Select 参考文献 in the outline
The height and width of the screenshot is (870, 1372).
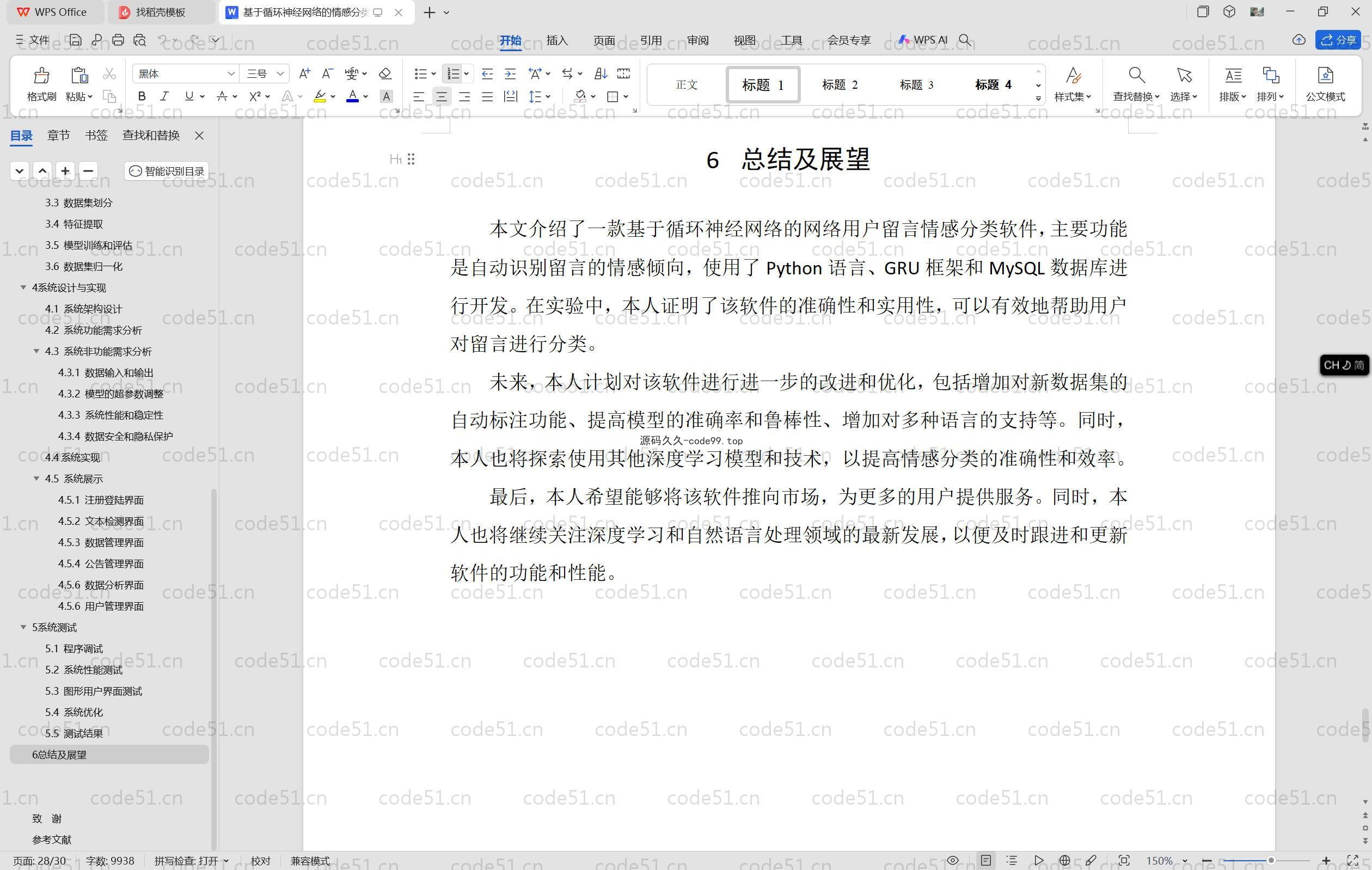pyautogui.click(x=52, y=839)
